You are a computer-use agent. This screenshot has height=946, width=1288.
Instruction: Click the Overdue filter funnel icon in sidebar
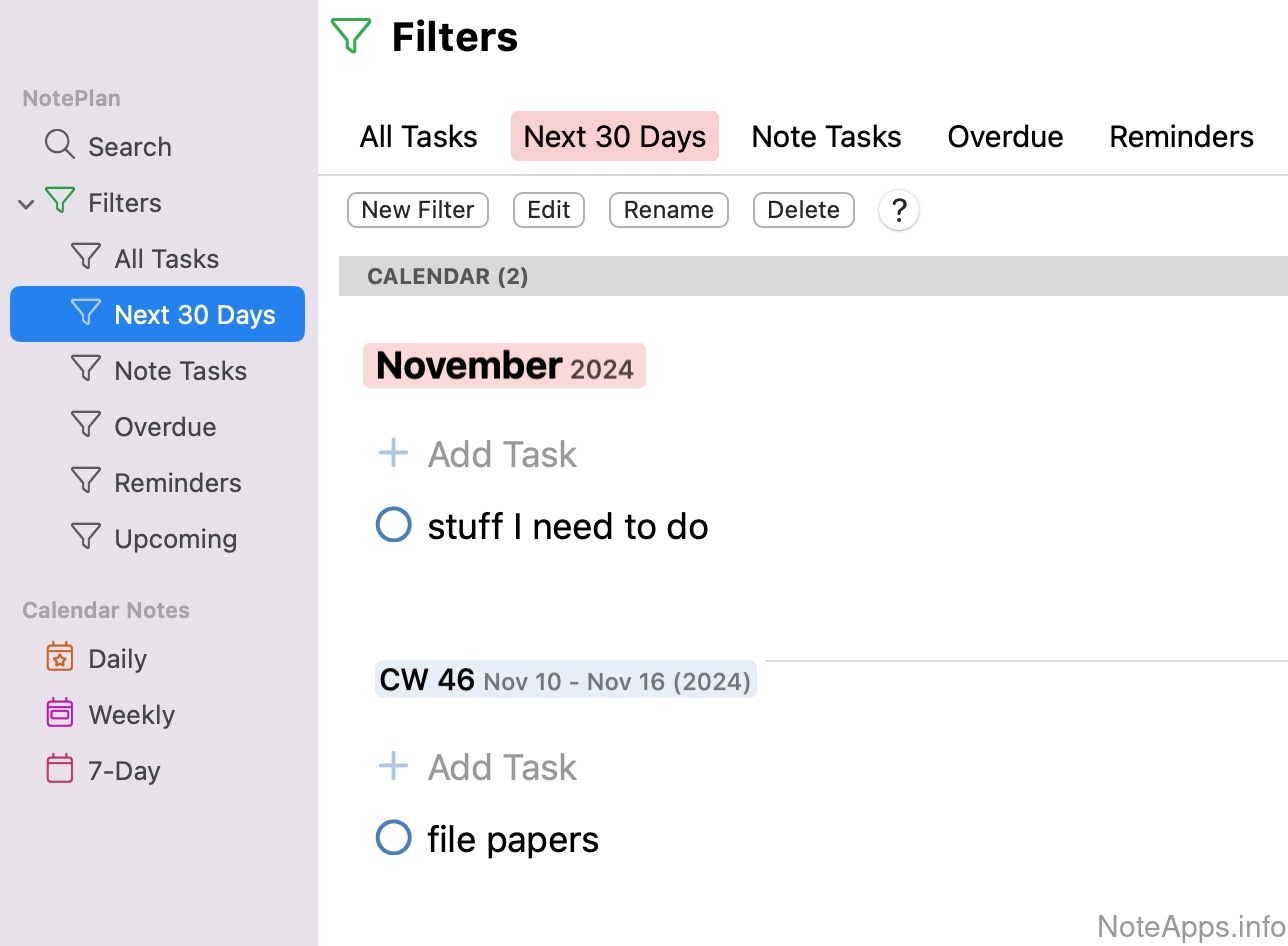click(86, 425)
